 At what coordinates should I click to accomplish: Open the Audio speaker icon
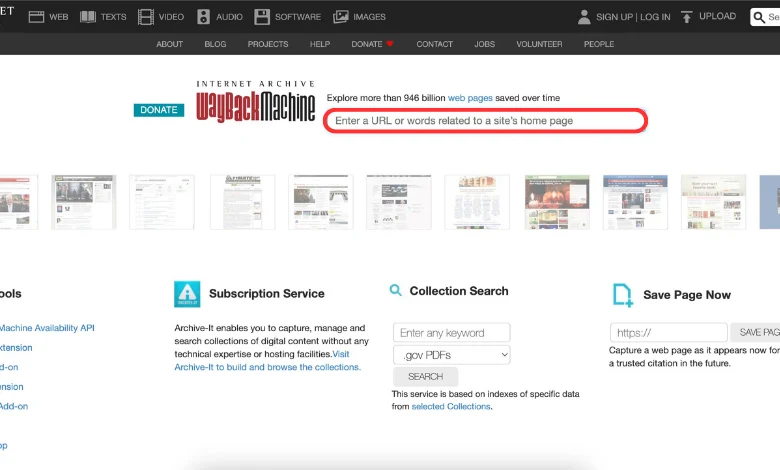pos(203,17)
